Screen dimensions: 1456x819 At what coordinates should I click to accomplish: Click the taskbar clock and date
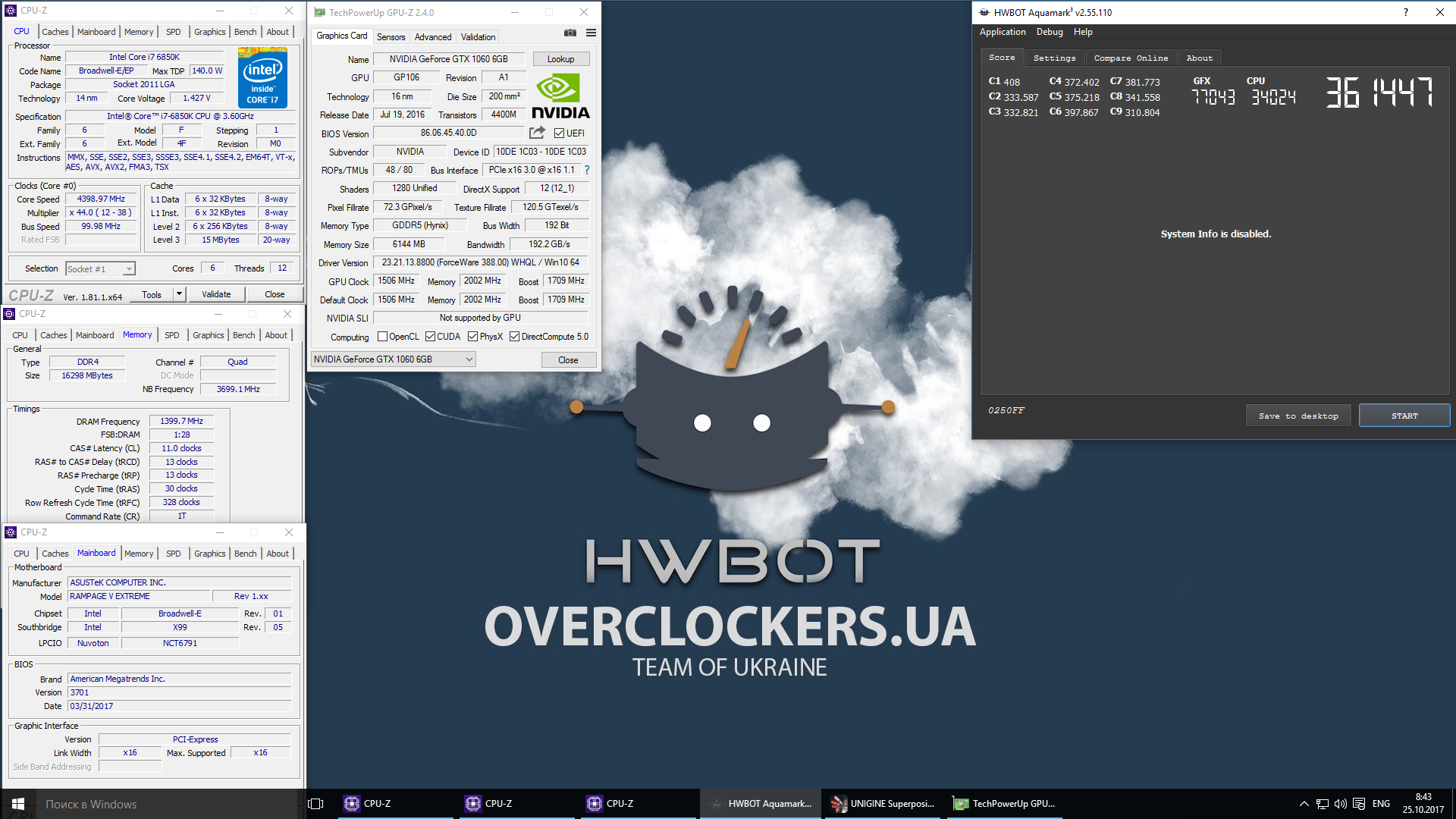(x=1423, y=804)
